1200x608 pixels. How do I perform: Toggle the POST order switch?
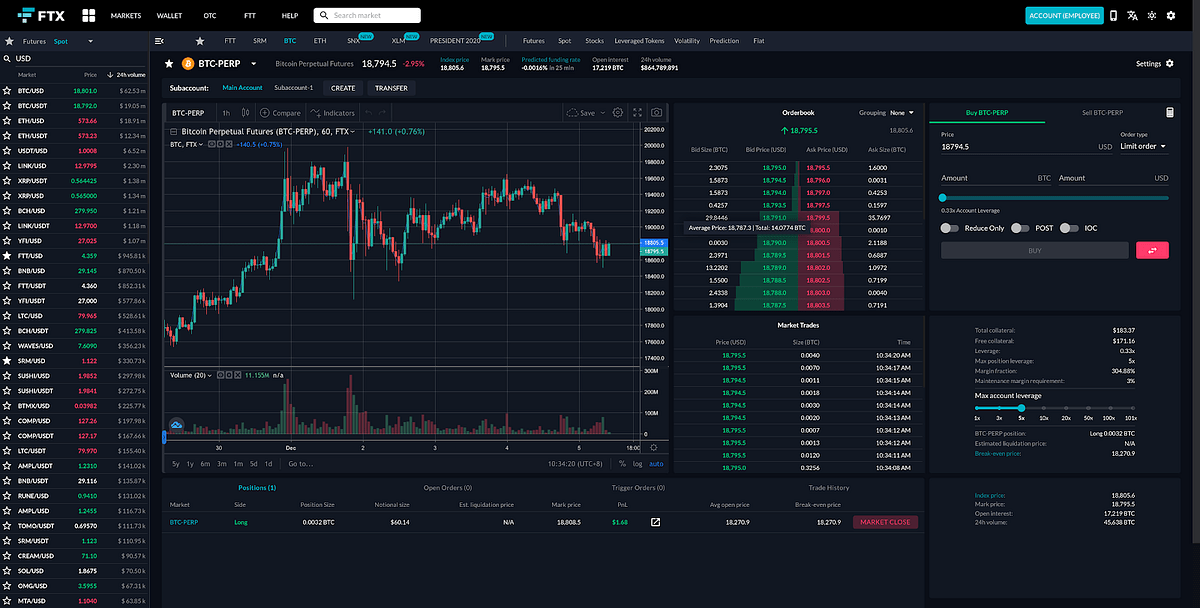[x=1020, y=228]
